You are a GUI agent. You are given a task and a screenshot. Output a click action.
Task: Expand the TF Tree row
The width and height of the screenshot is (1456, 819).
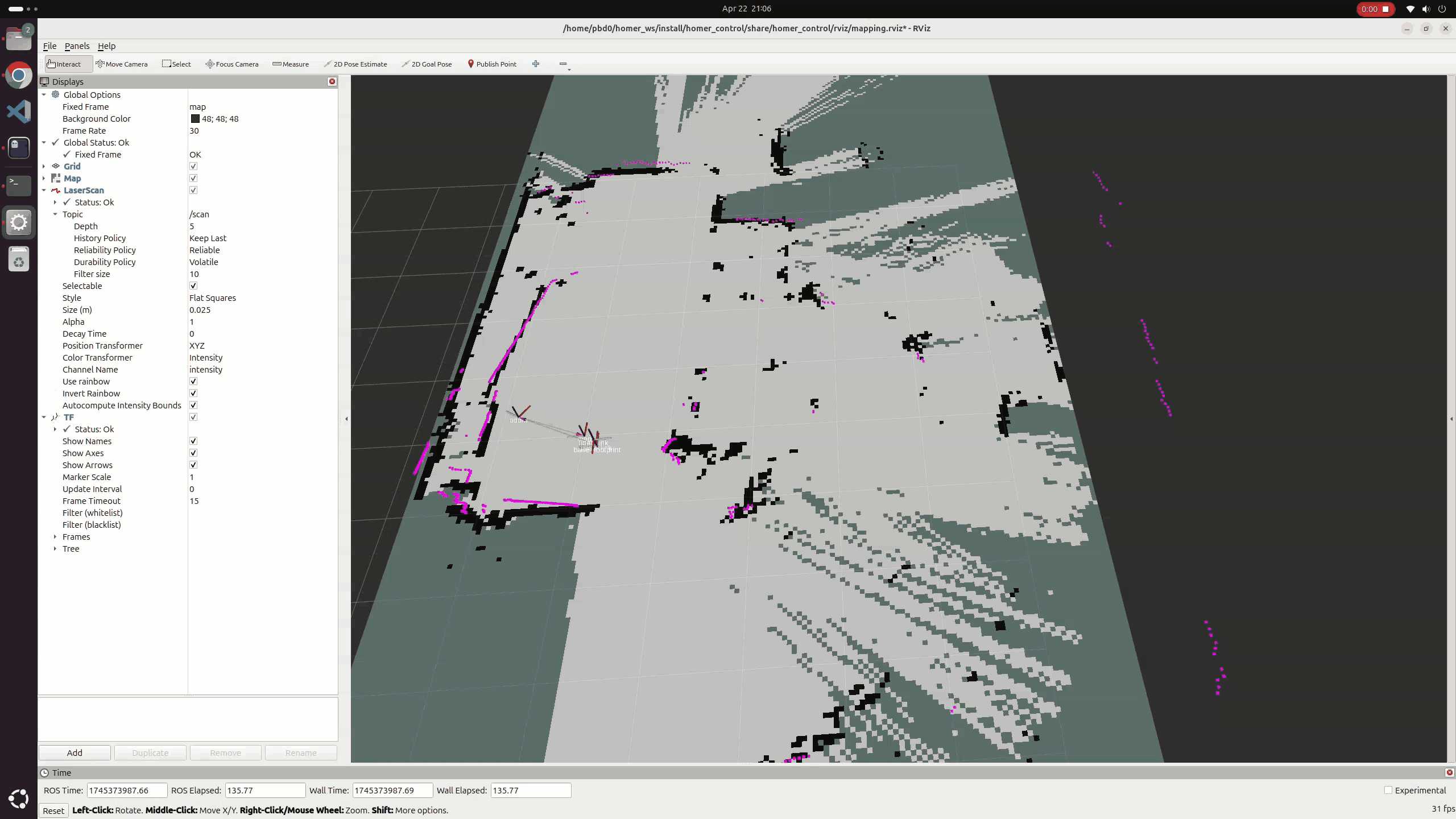click(x=55, y=548)
